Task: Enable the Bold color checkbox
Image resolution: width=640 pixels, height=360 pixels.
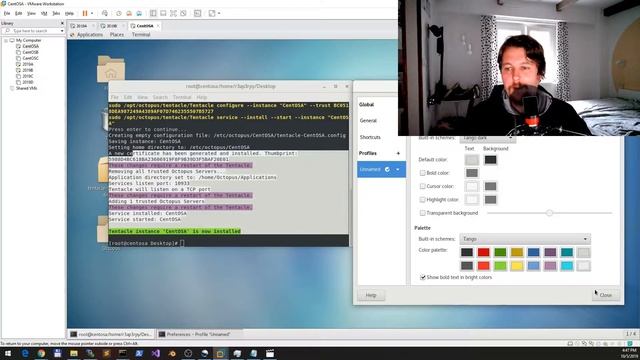Action: coord(422,173)
